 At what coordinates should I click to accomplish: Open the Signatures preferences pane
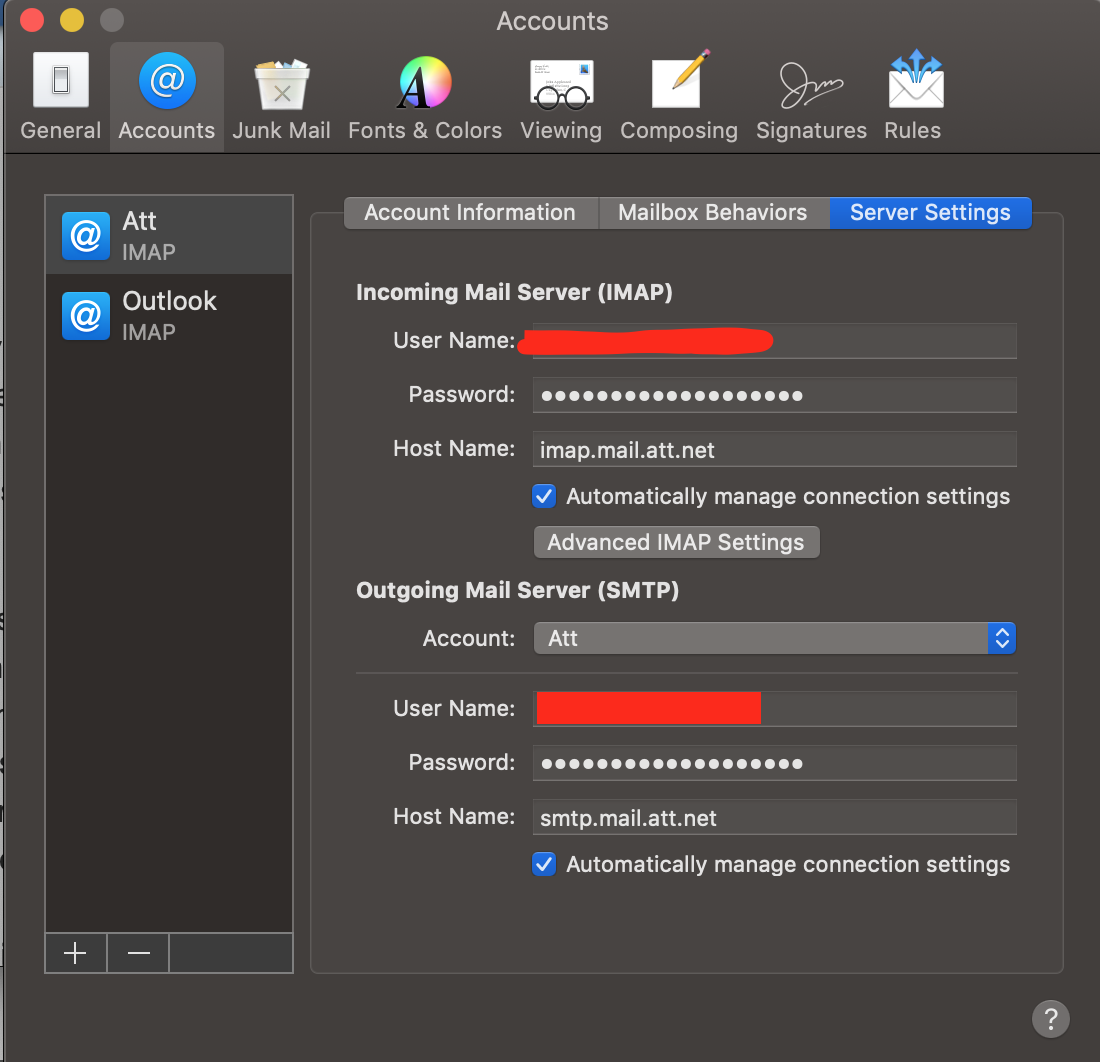click(811, 96)
